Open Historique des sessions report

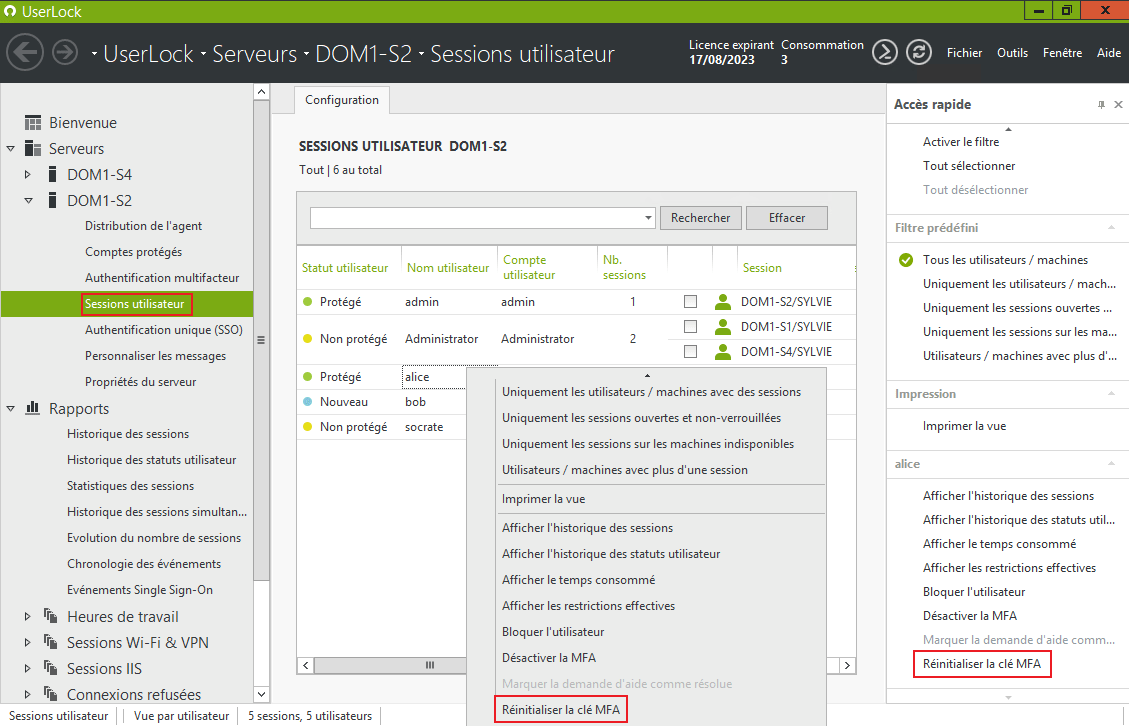click(x=128, y=434)
